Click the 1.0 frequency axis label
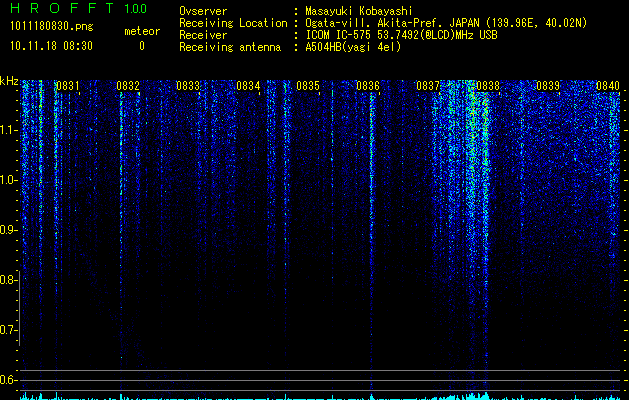Screen dimensions: 629x400 pos(7,180)
